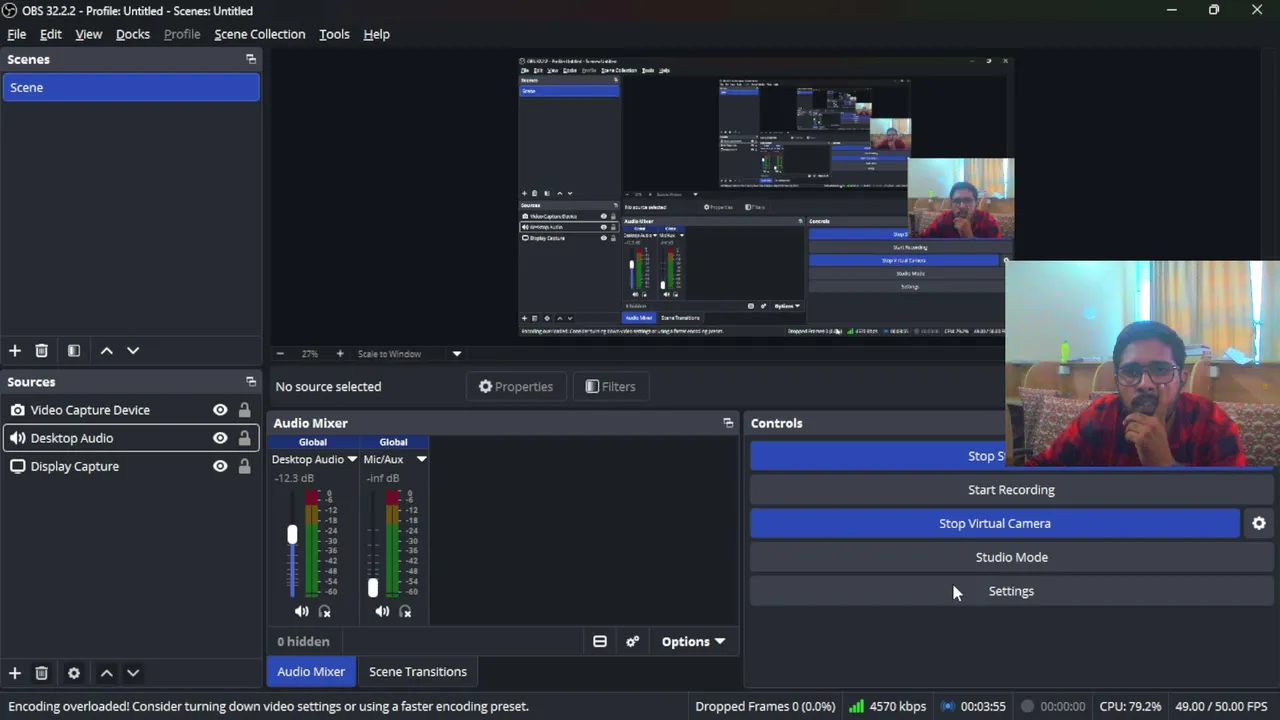Click the OBS logo in the title bar
1280x720 pixels.
(x=9, y=10)
